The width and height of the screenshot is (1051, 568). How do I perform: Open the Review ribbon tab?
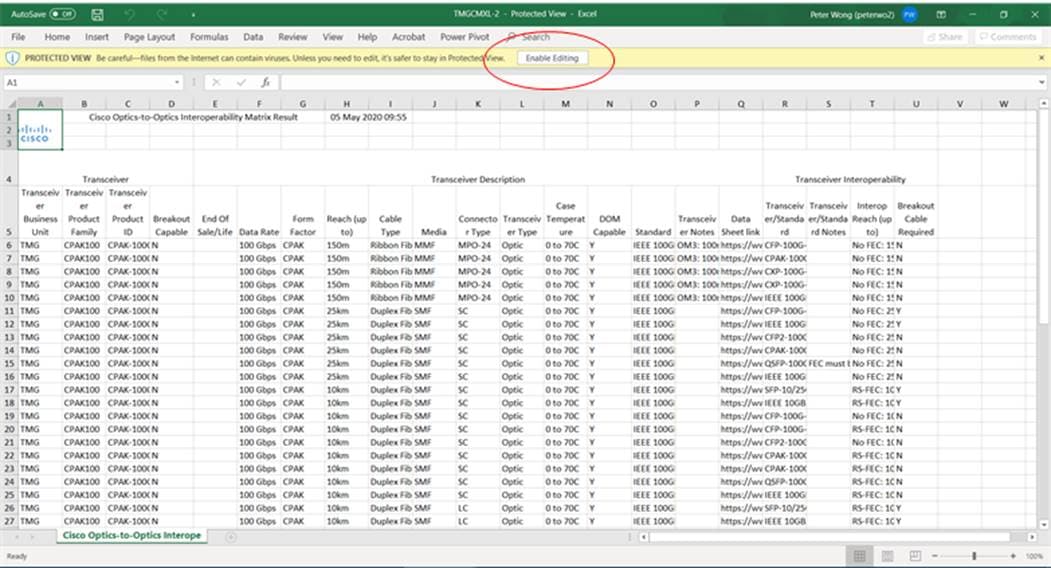pyautogui.click(x=292, y=37)
